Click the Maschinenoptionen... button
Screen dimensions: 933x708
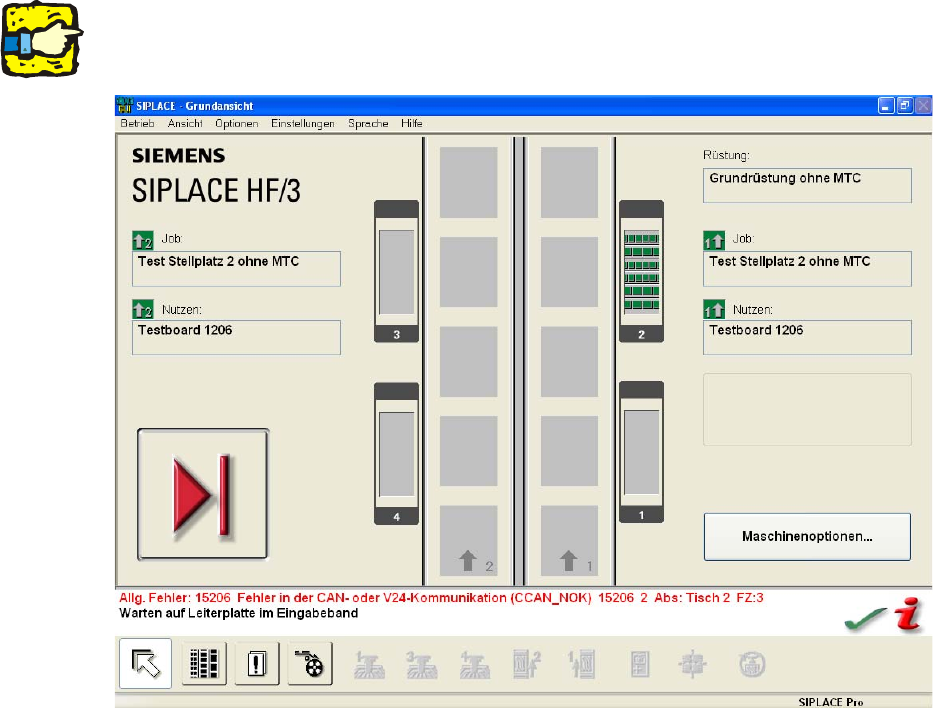tap(807, 537)
